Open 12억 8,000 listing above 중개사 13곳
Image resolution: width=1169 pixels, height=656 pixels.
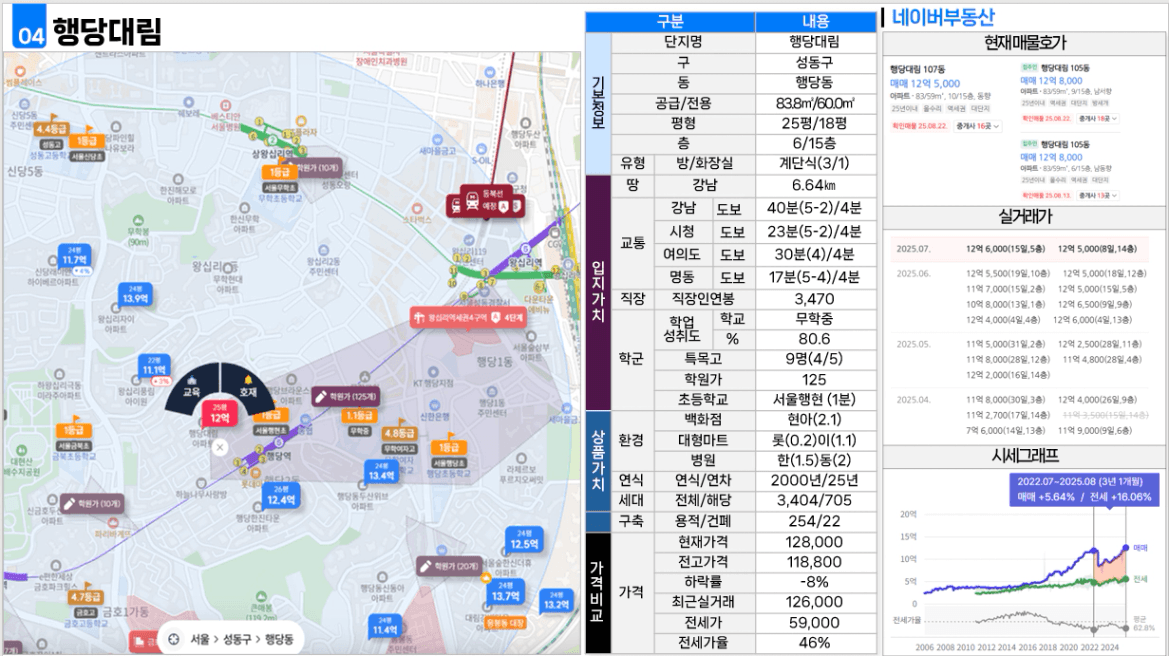click(x=1051, y=157)
